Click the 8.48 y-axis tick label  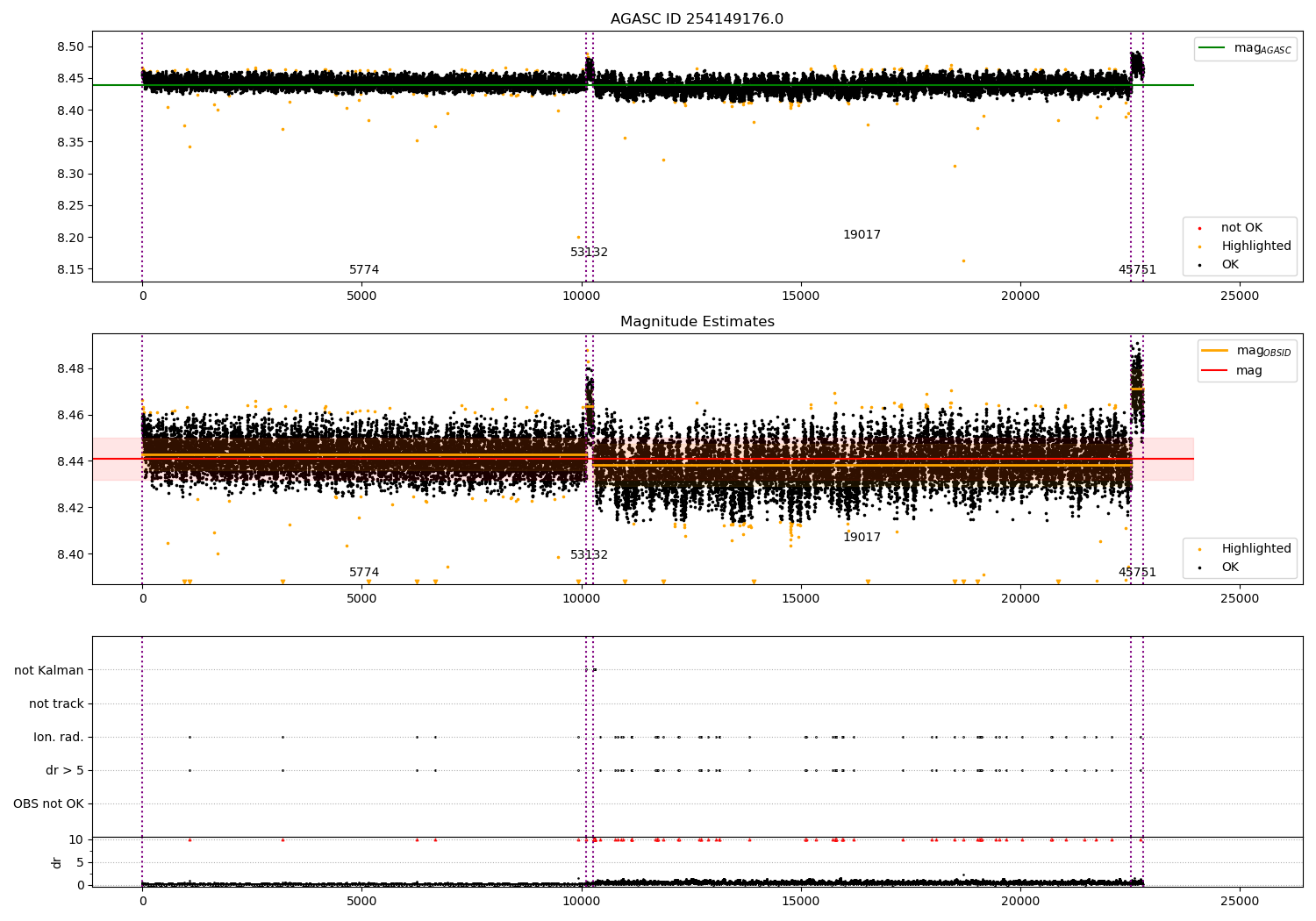pos(70,368)
